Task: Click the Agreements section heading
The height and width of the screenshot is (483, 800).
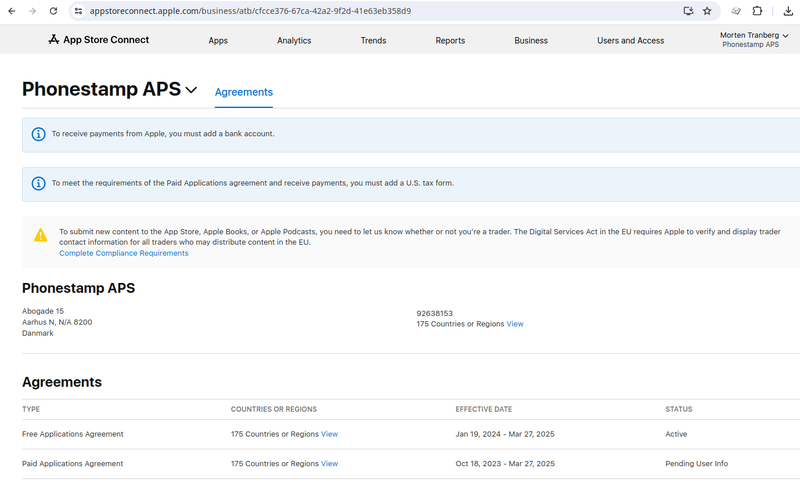Action: pyautogui.click(x=62, y=382)
